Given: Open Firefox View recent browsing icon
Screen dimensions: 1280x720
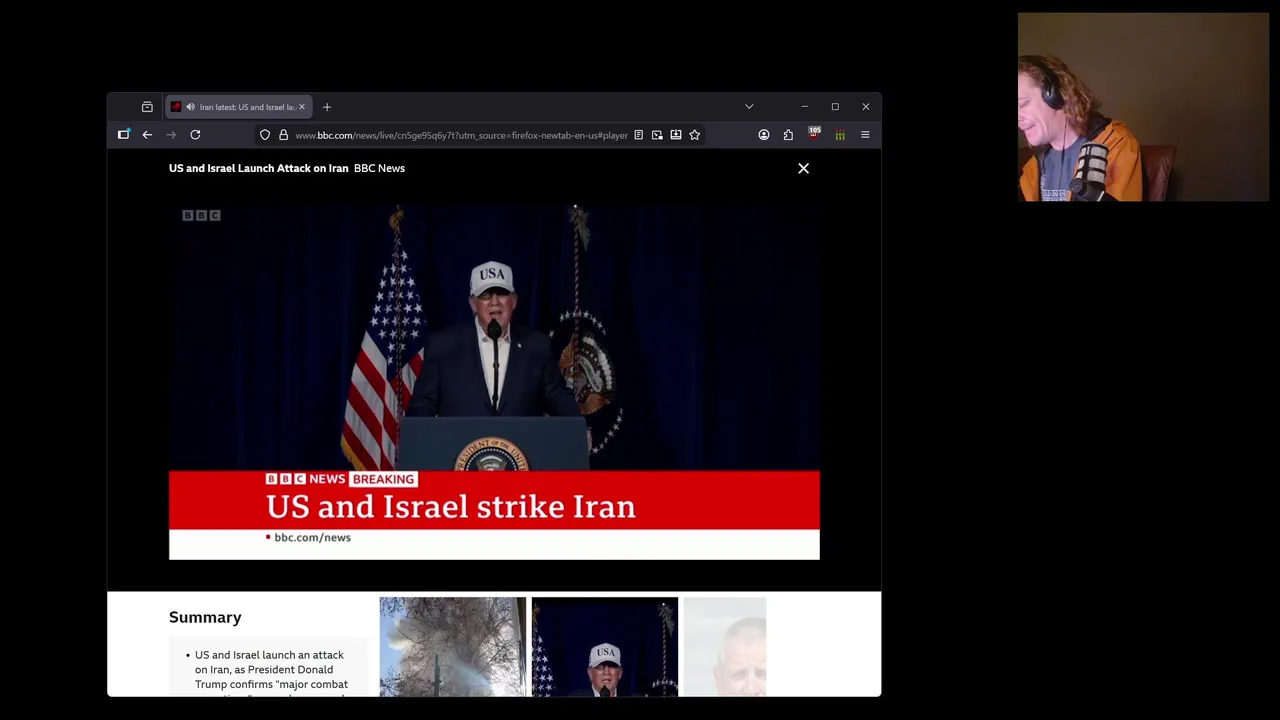Looking at the screenshot, I should tap(147, 107).
